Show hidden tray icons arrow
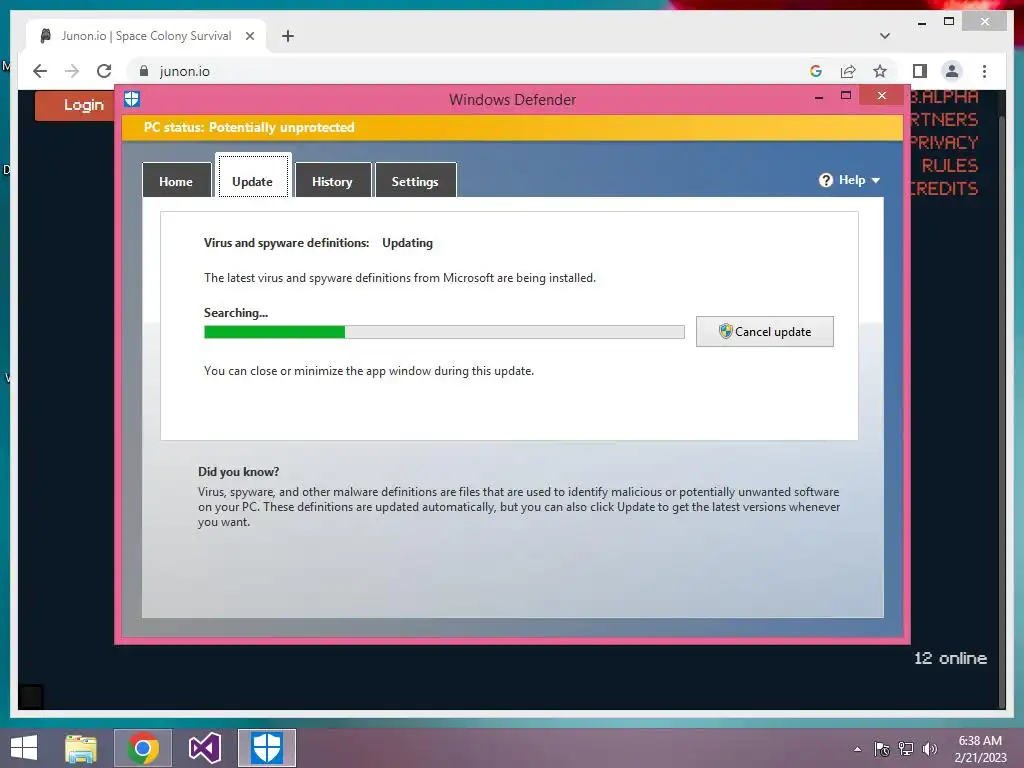 click(857, 749)
